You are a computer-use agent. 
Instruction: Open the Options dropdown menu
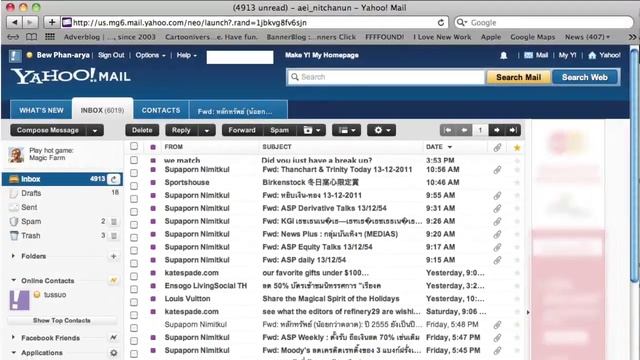(x=151, y=55)
